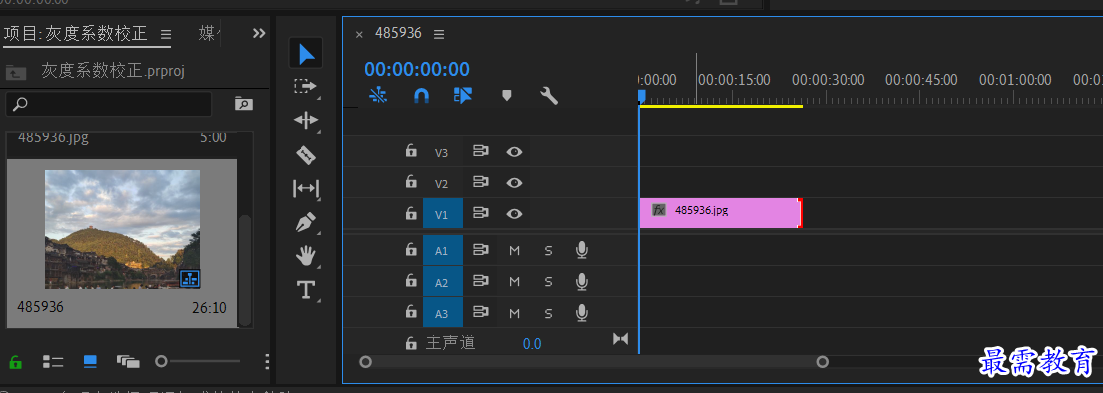
Task: Select the project tab 灰度系数校正
Action: tap(76, 33)
